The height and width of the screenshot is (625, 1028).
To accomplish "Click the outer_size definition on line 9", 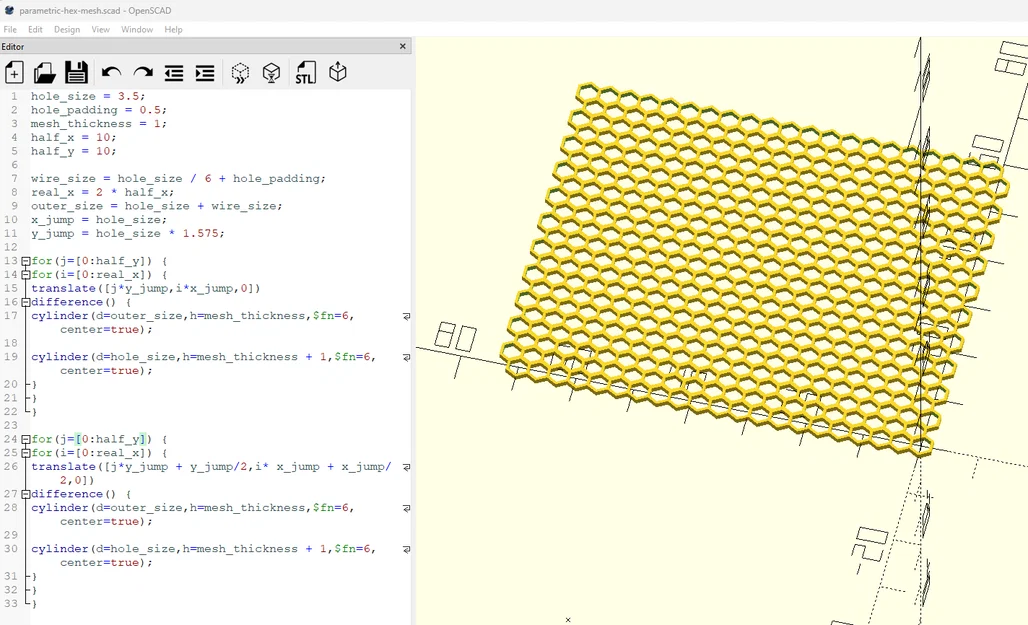I will tap(157, 206).
